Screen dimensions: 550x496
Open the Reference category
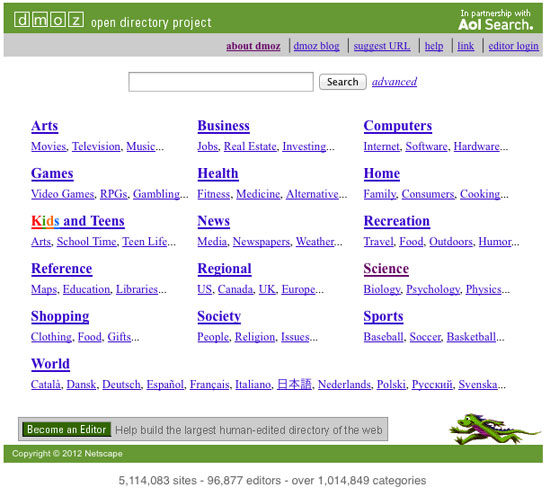[62, 269]
